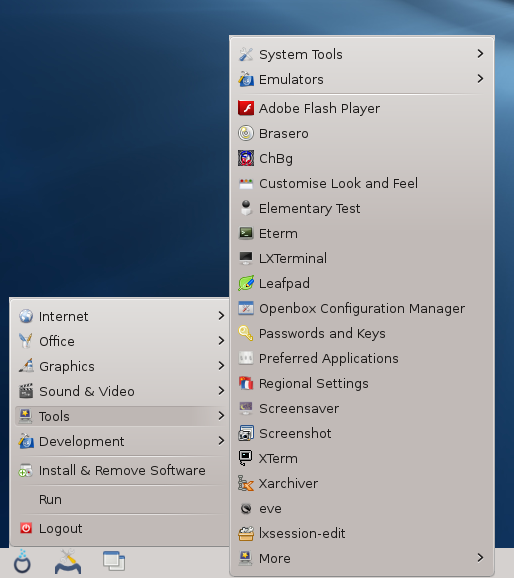Open the main menu launcher on the panel
This screenshot has width=514, height=578.
pyautogui.click(x=22, y=562)
